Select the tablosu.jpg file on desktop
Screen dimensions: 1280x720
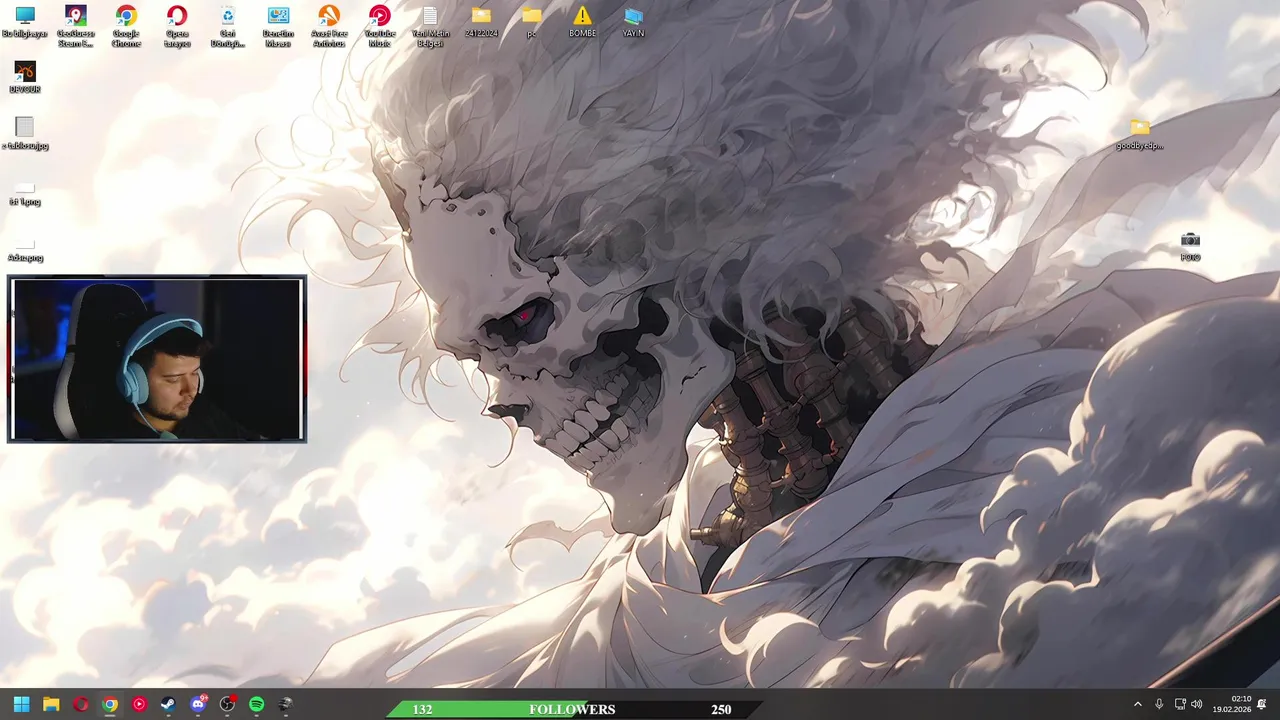click(25, 134)
